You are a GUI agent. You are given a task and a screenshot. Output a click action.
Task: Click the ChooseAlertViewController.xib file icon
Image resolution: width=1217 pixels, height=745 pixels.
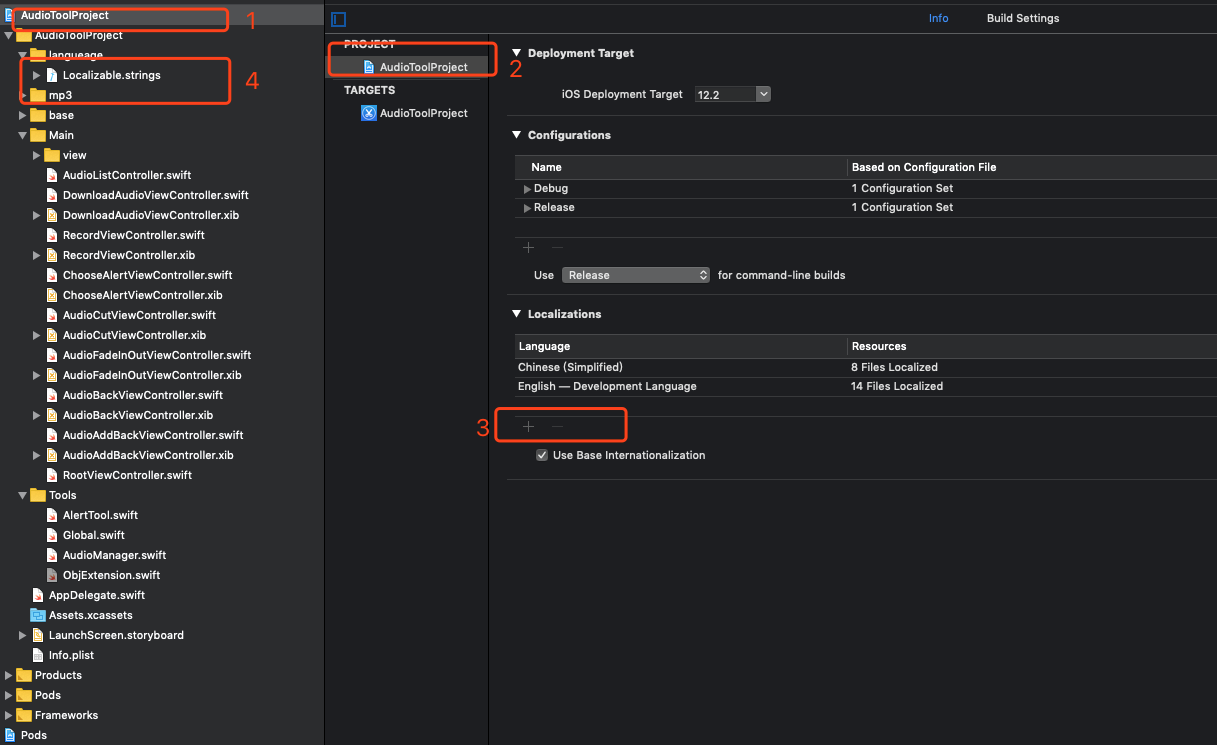[52, 295]
